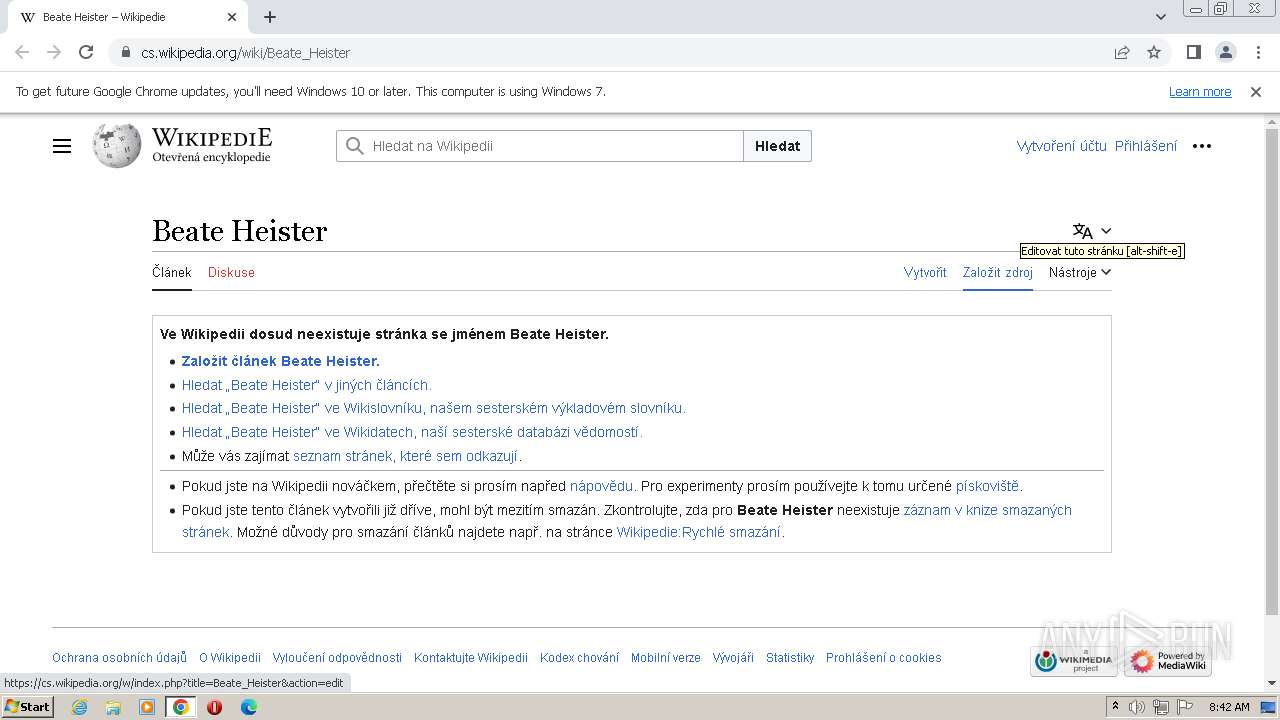This screenshot has width=1280, height=720.
Task: Click the page vertical scrollbar
Action: pyautogui.click(x=1271, y=370)
